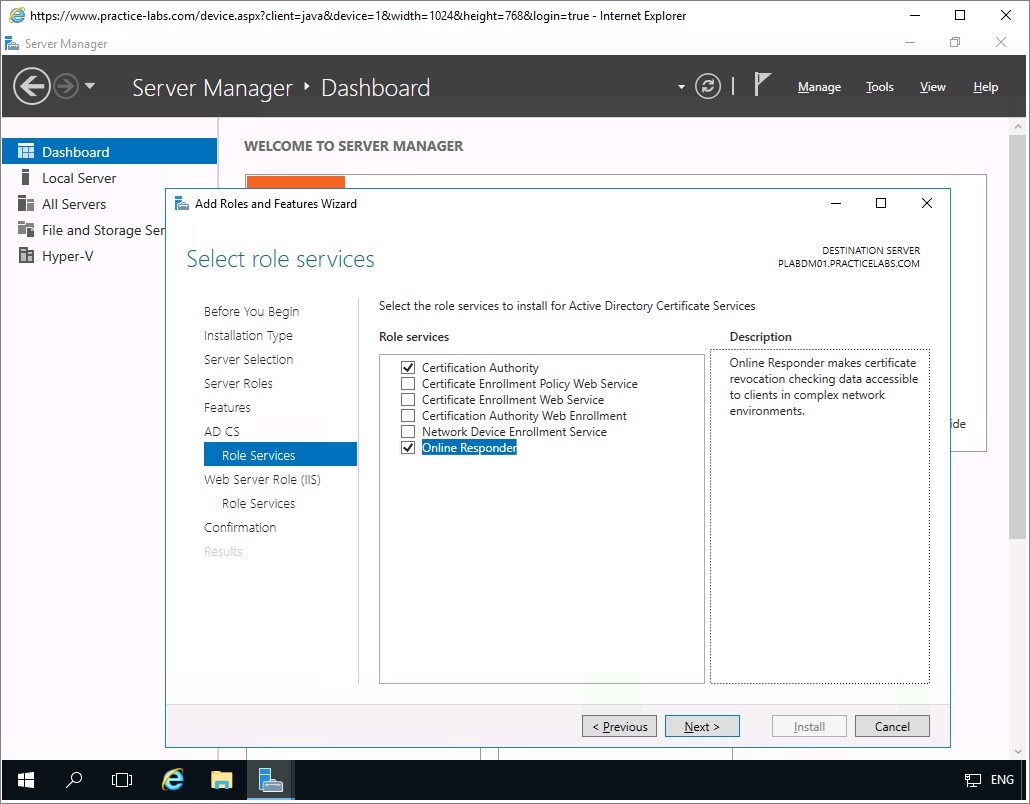Click the Hyper-V role icon

(26, 256)
